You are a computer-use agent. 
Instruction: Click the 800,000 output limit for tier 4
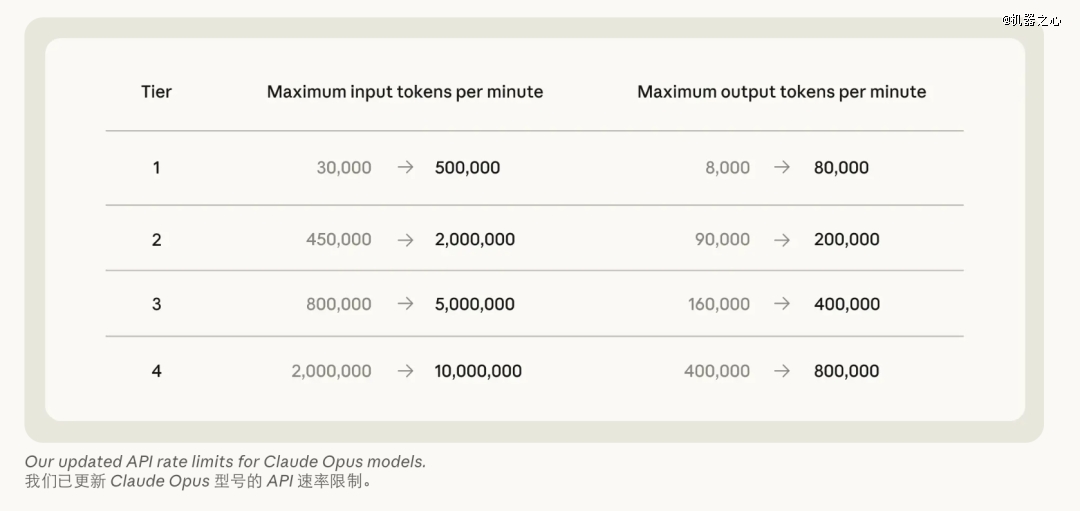[847, 371]
